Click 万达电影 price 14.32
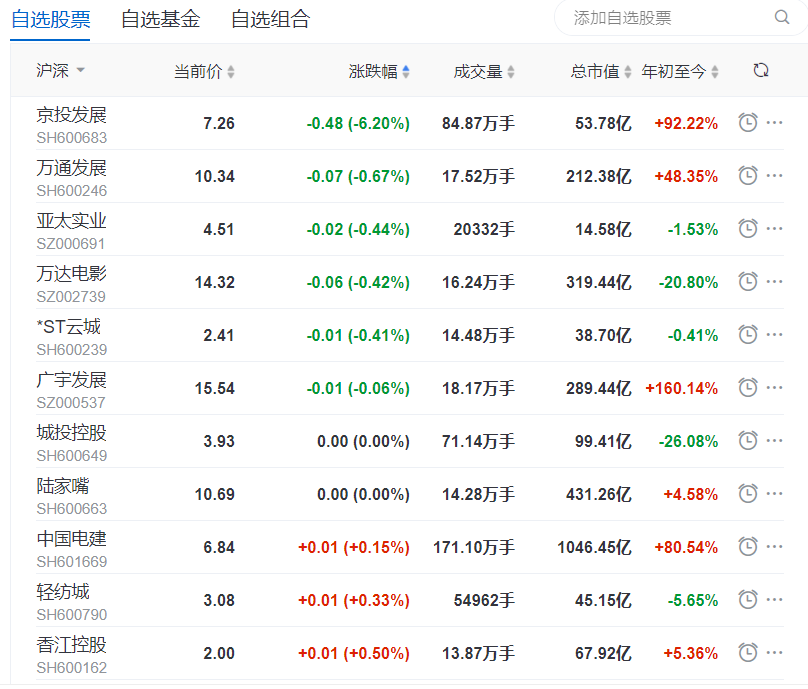 point(214,282)
